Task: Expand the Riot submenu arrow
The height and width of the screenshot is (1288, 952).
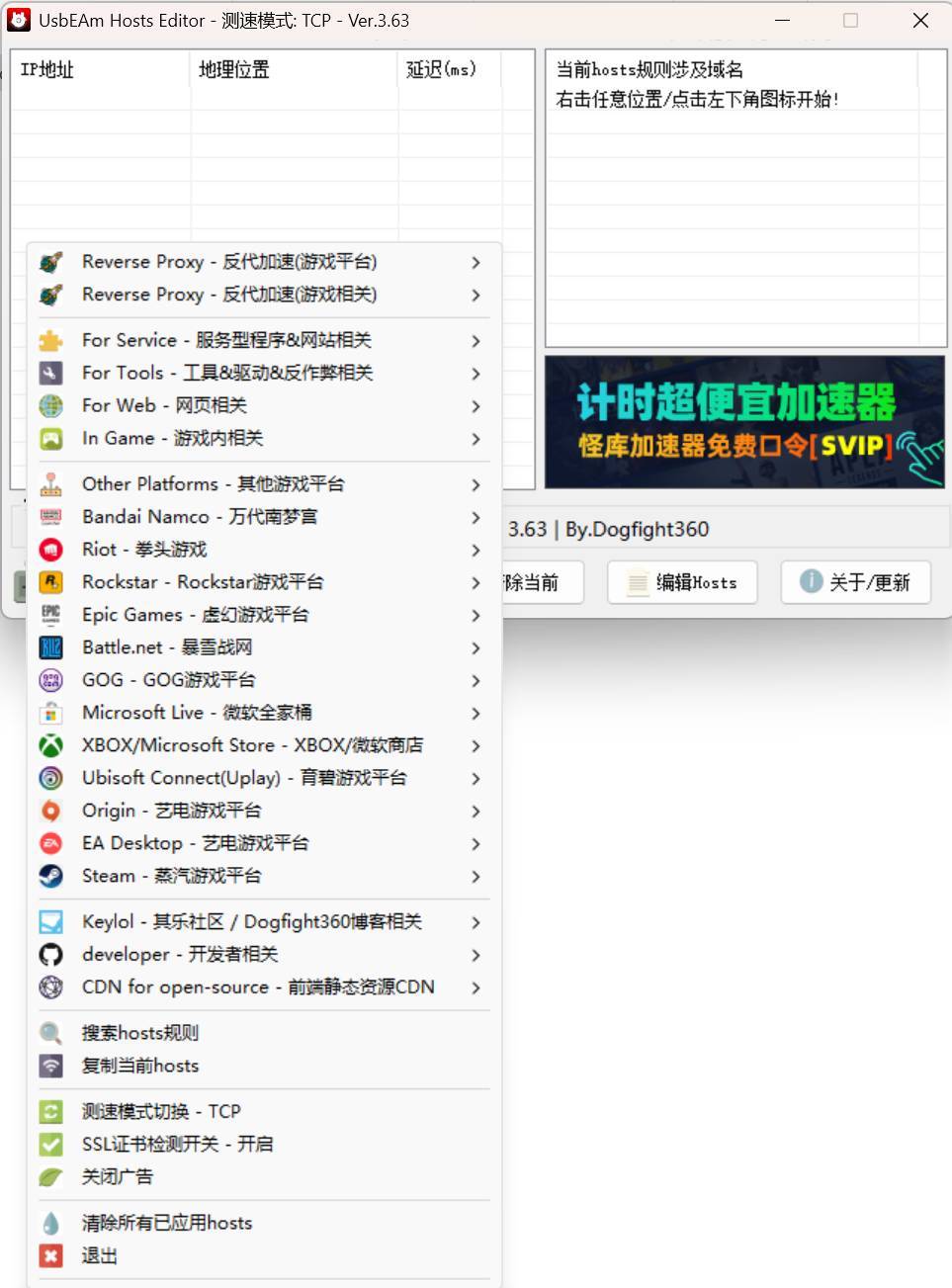Action: tap(476, 550)
